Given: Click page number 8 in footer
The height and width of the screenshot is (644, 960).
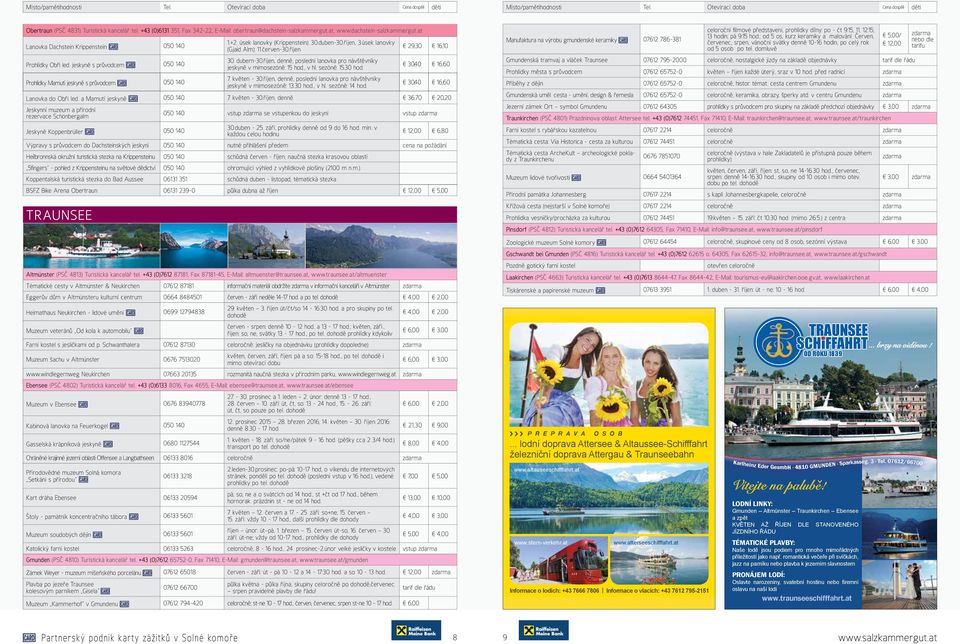Looking at the screenshot, I should point(455,637).
